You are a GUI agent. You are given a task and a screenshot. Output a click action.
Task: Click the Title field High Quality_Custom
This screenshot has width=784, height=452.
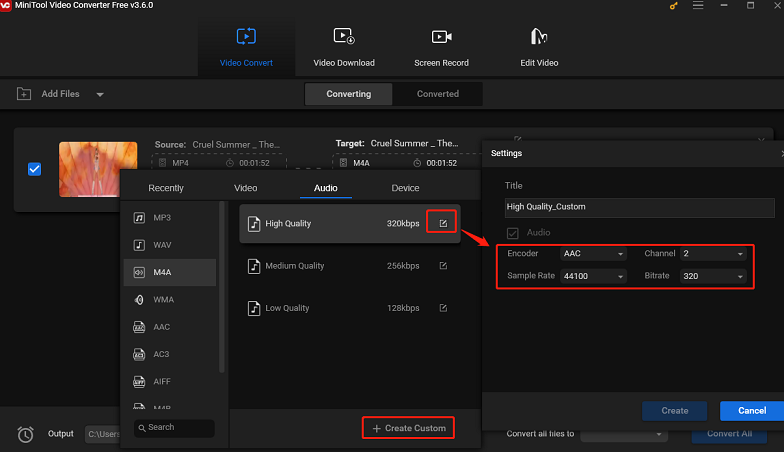tap(640, 208)
